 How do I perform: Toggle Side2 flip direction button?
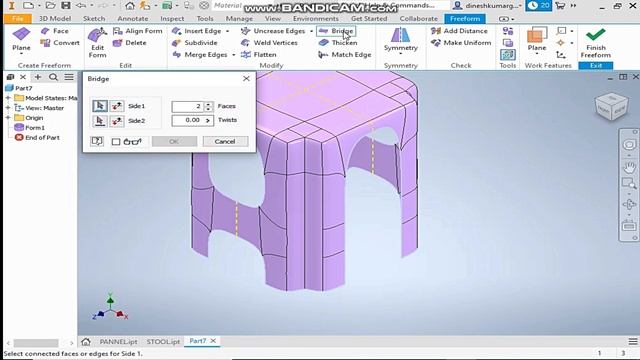click(117, 121)
